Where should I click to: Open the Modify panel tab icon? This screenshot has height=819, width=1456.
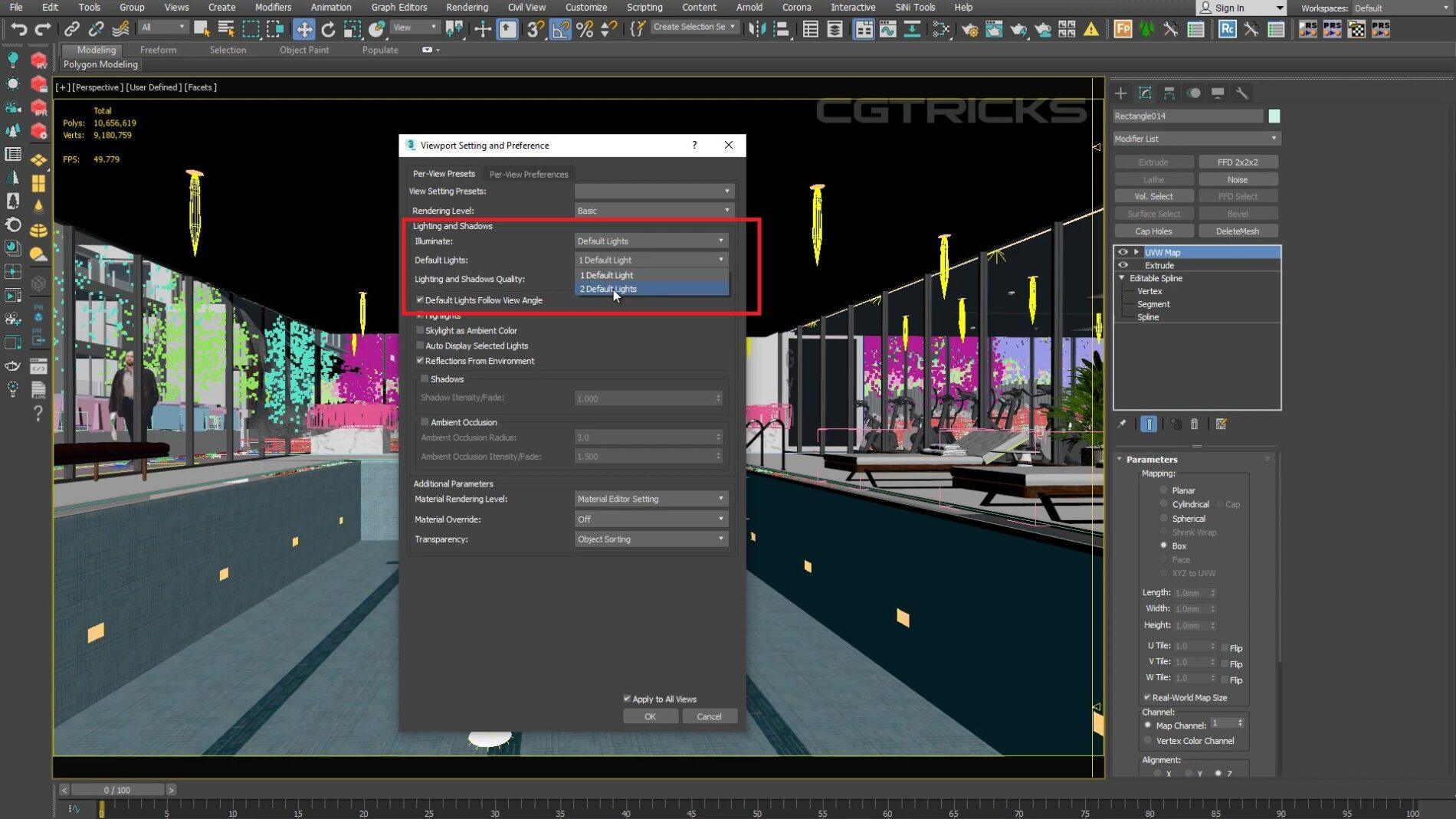(x=1145, y=93)
